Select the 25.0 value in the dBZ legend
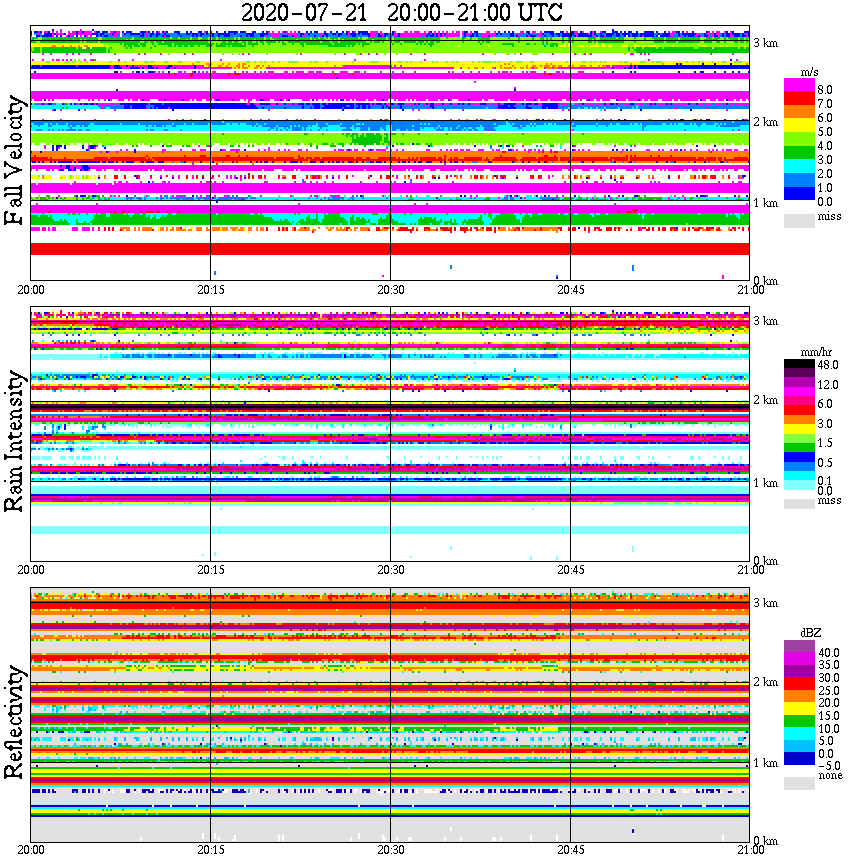This screenshot has height=868, width=850. pos(829,691)
